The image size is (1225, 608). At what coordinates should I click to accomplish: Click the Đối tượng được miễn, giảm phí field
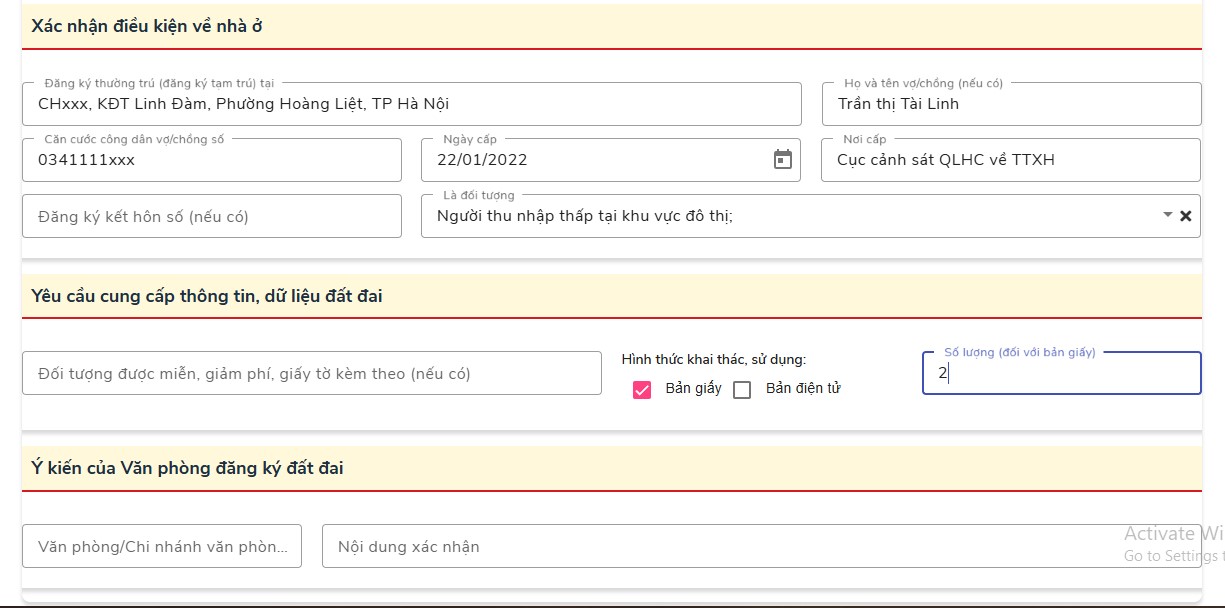coord(311,374)
